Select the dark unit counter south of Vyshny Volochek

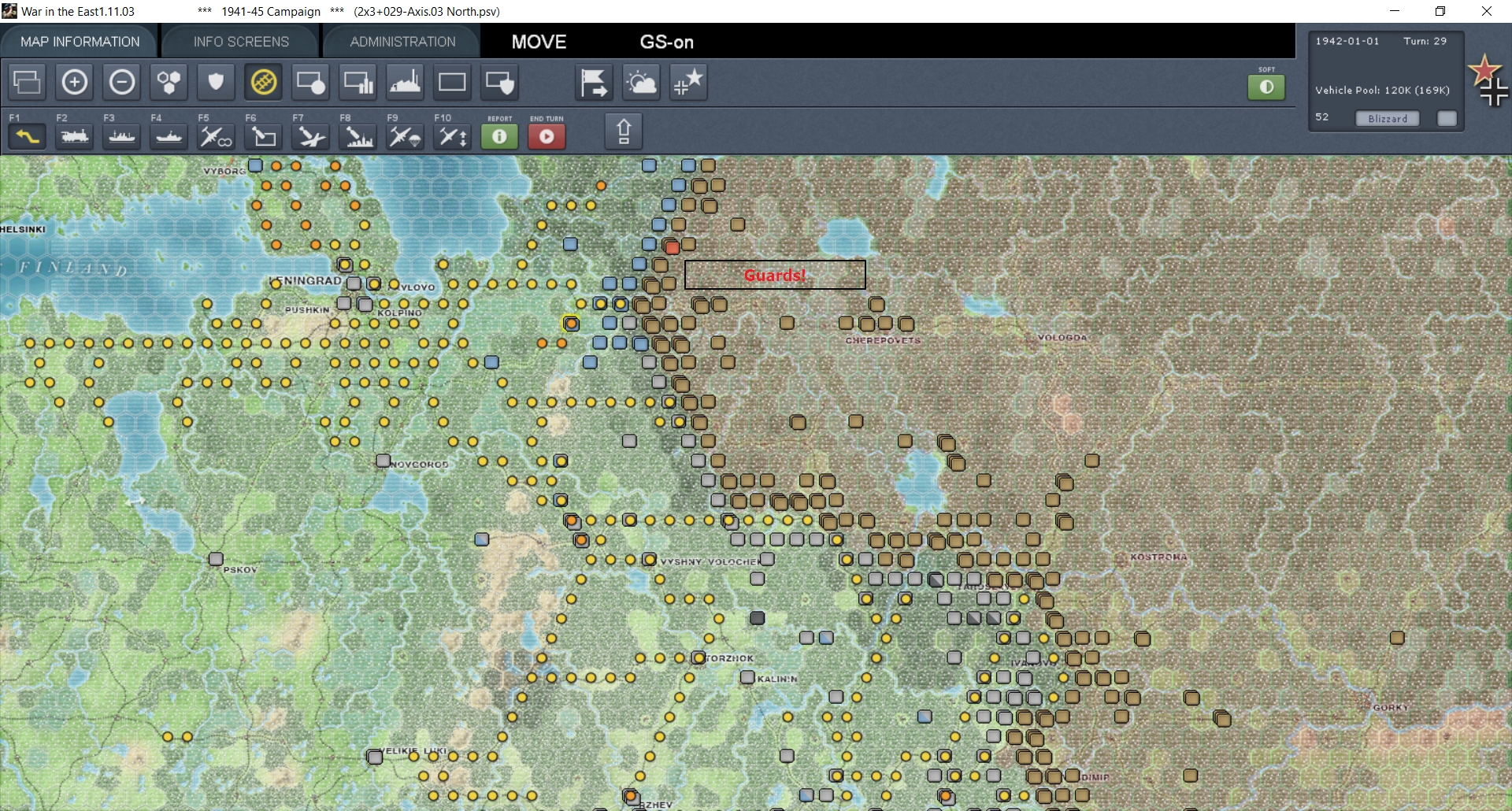757,618
